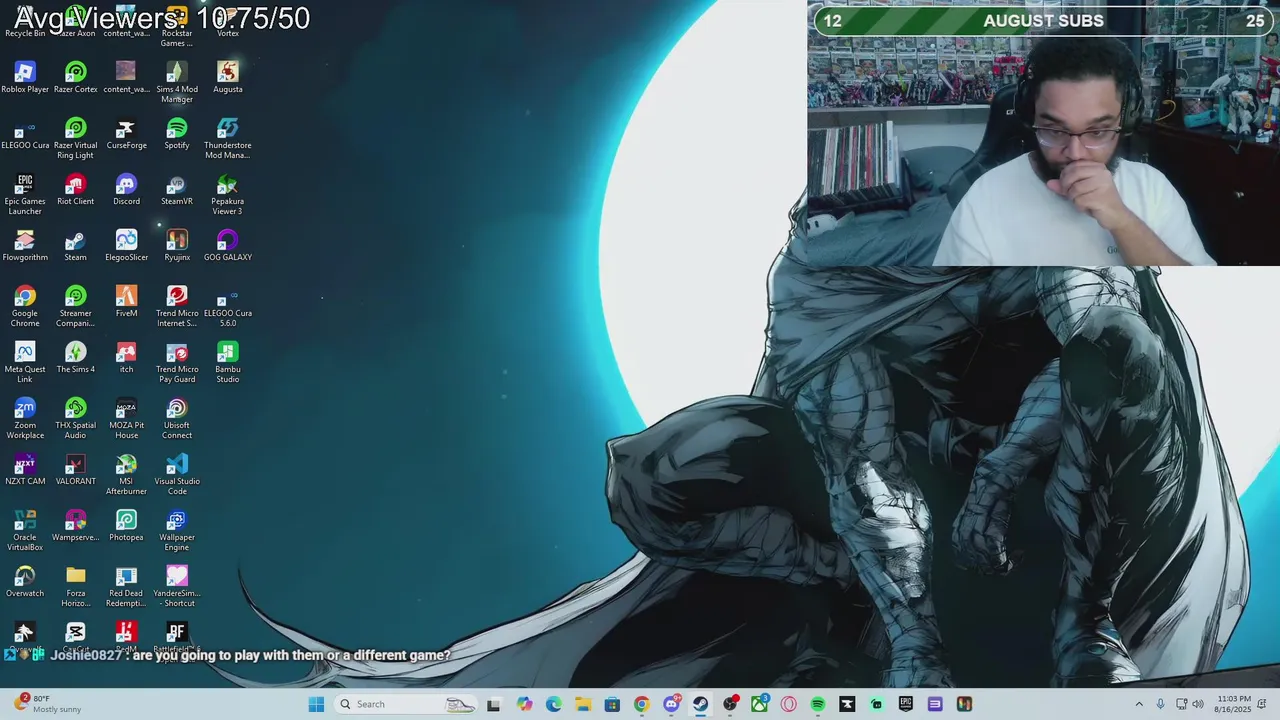
Task: Launch Bambu Studio desktop shortcut
Action: [228, 362]
